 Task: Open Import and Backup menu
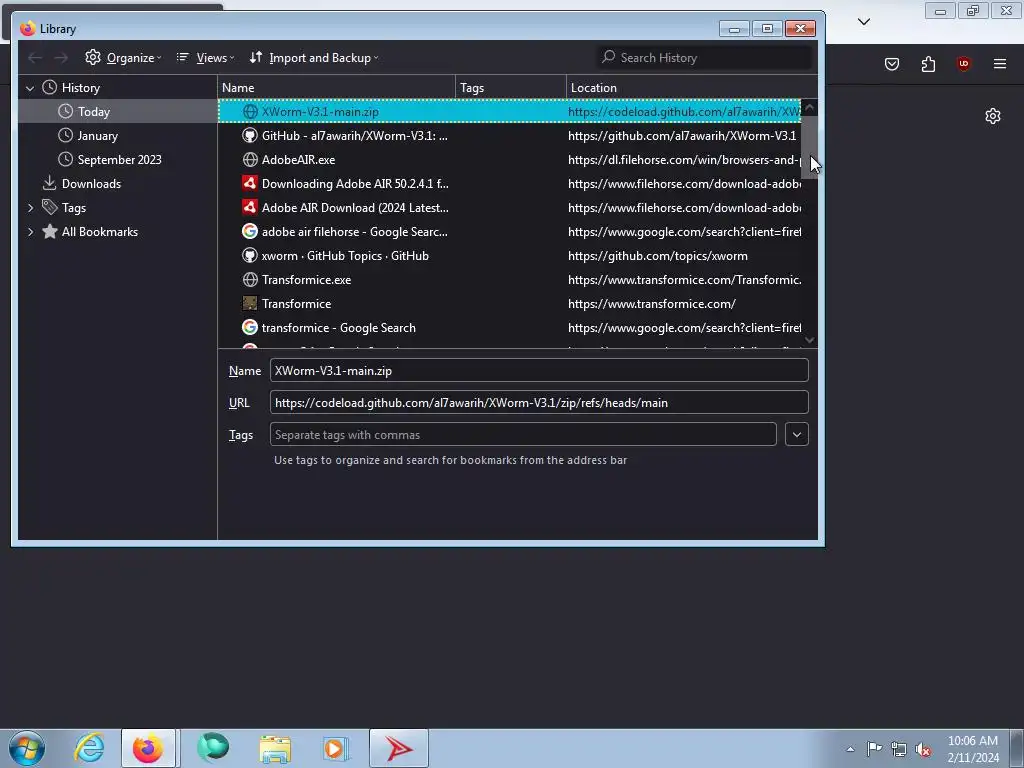pyautogui.click(x=314, y=57)
